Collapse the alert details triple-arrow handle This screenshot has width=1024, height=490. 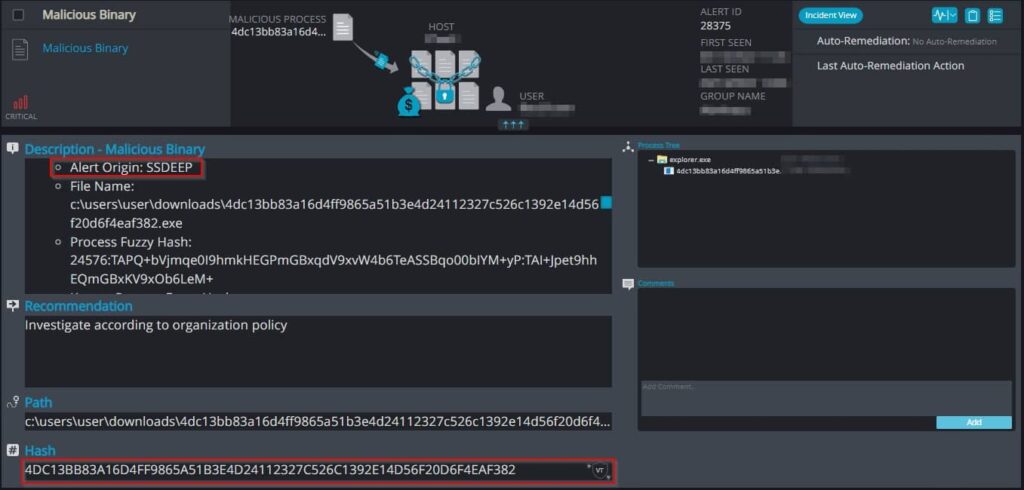[x=513, y=124]
